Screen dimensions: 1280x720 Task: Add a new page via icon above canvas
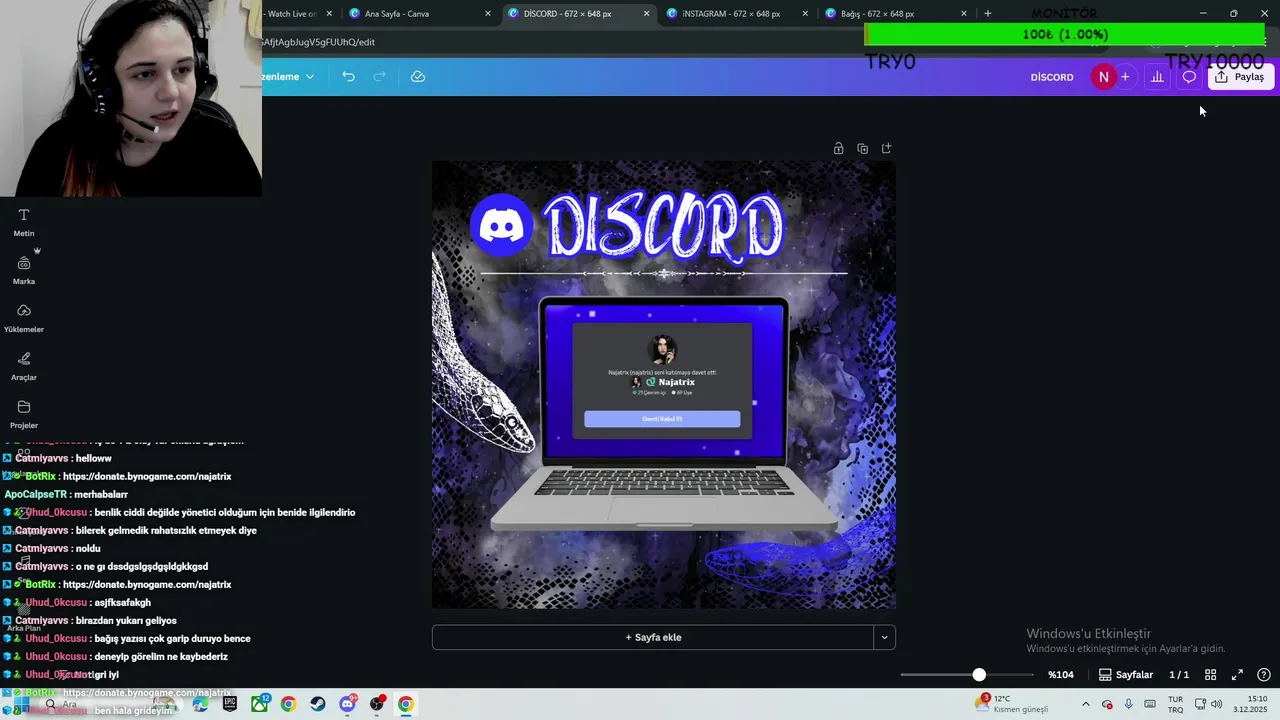[x=886, y=148]
